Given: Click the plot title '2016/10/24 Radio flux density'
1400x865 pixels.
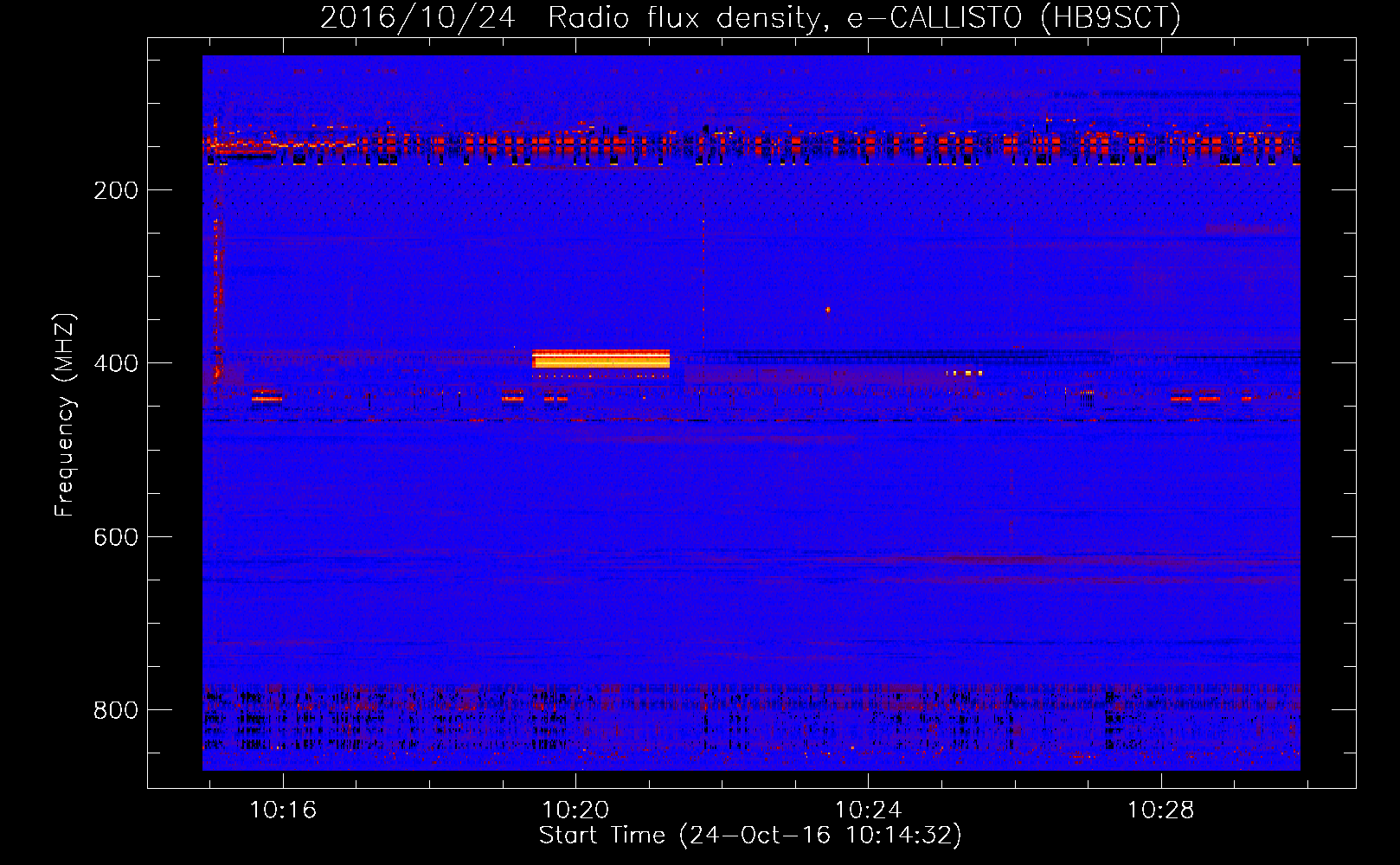Looking at the screenshot, I should (750, 17).
